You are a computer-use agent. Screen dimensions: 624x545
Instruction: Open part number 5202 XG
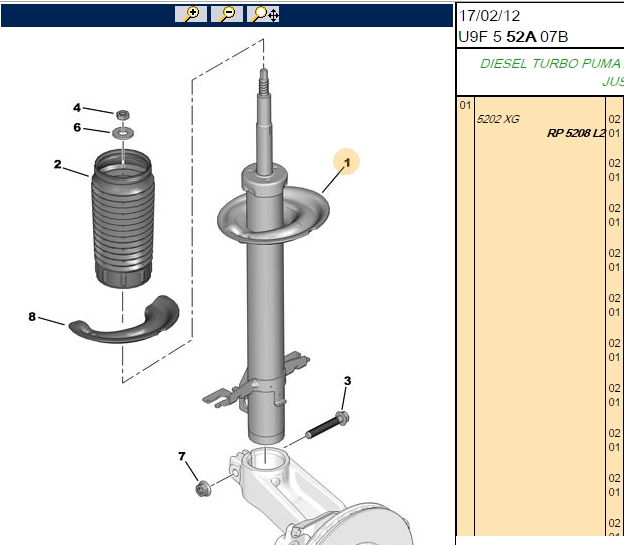pos(498,119)
